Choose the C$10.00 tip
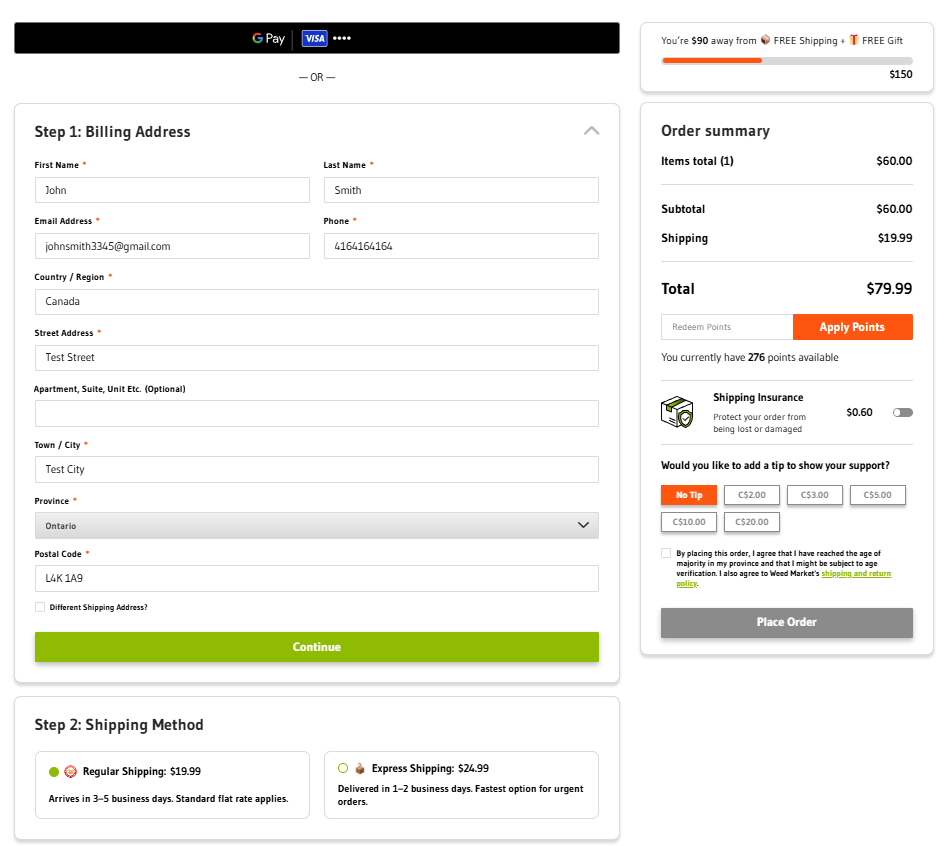944x846 pixels. point(689,522)
